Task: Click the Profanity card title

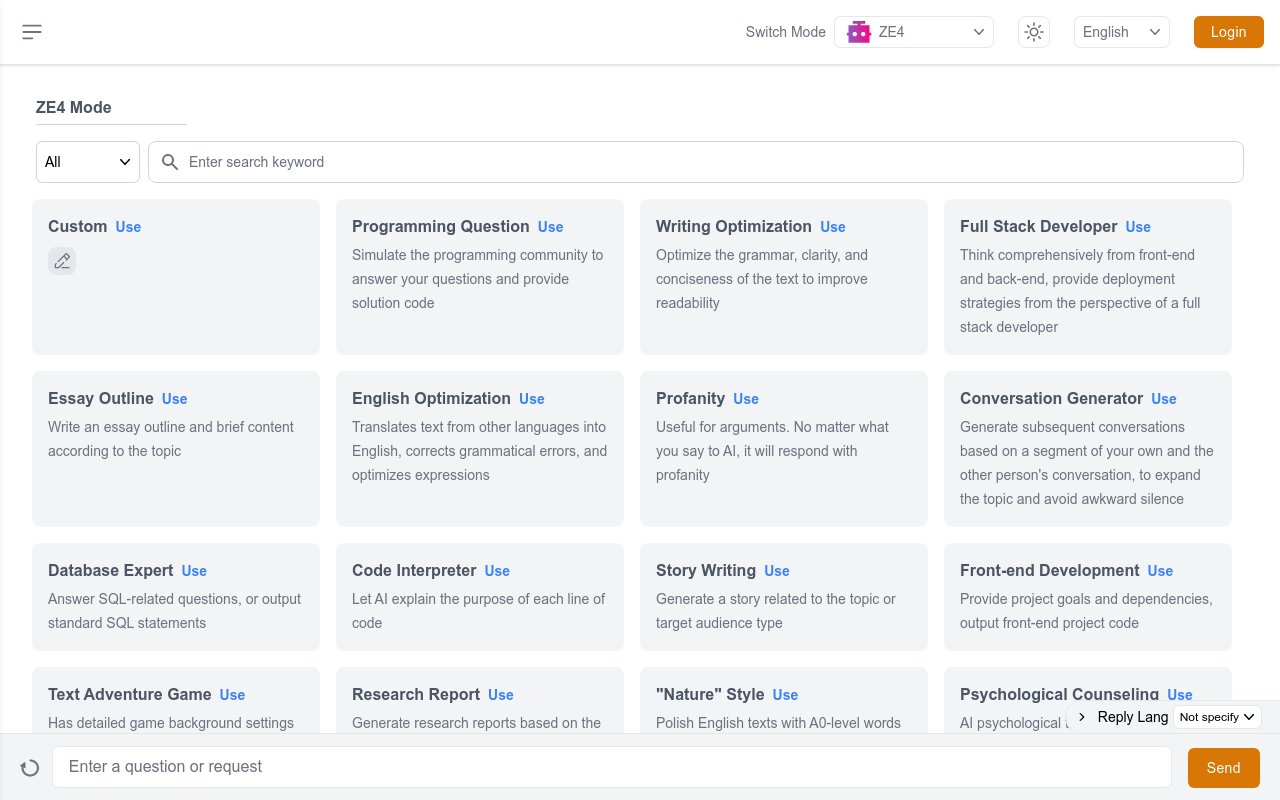Action: pos(690,398)
